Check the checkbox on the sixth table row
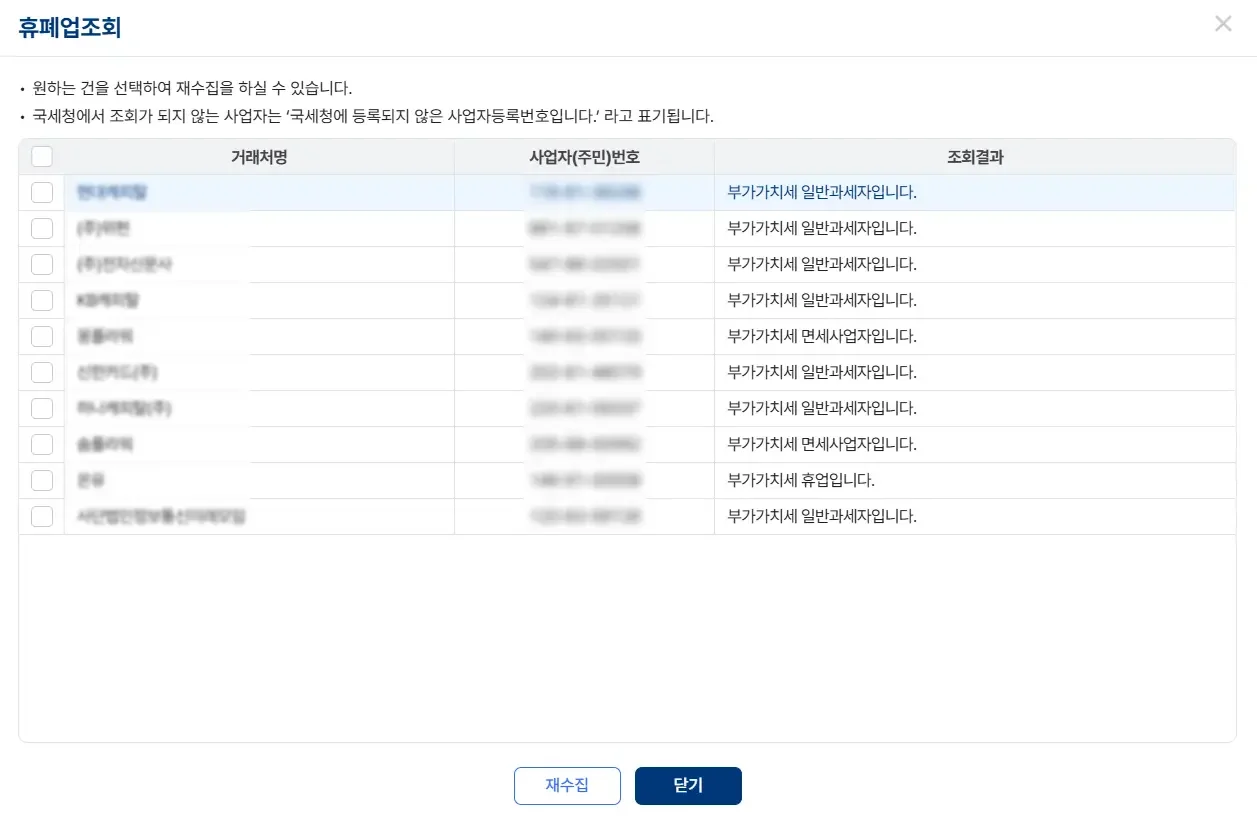Viewport: 1257px width, 819px height. [41, 372]
